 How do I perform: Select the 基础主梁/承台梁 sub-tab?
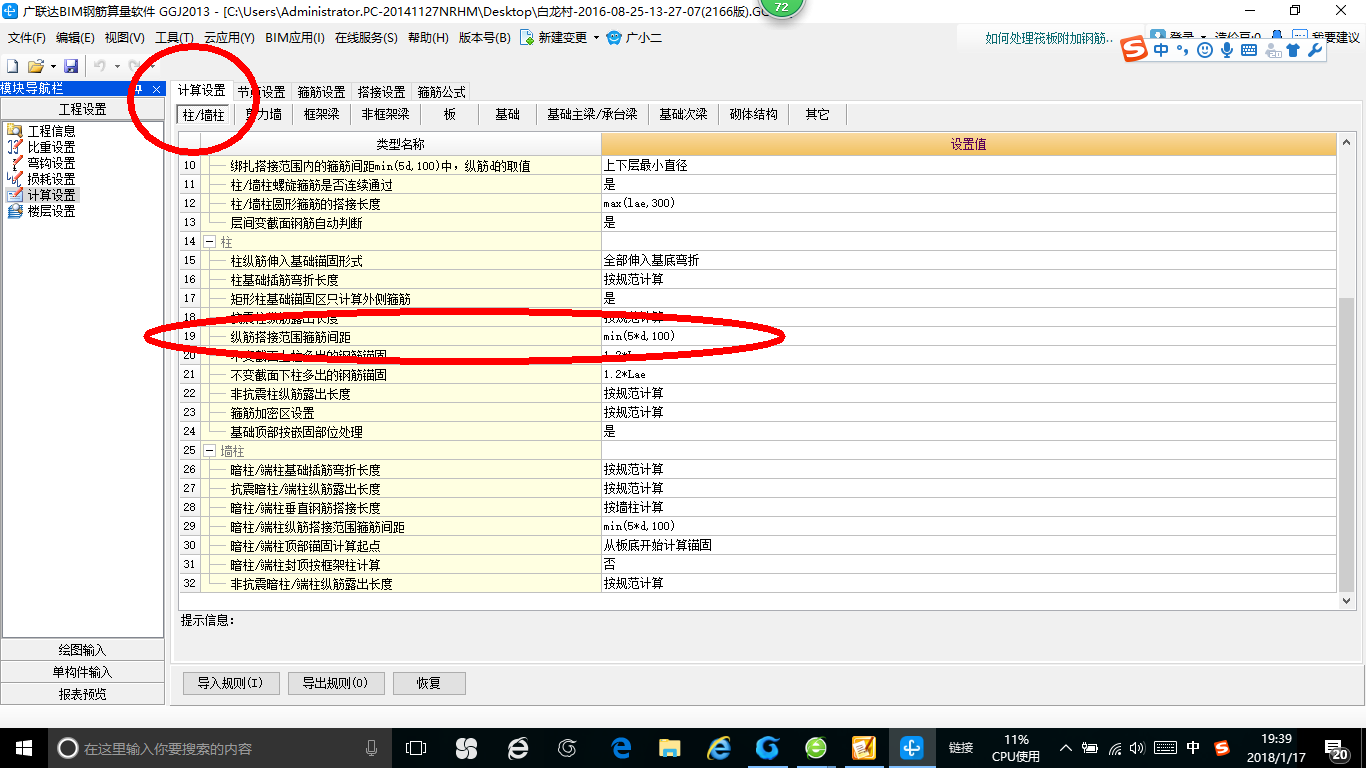click(x=592, y=115)
